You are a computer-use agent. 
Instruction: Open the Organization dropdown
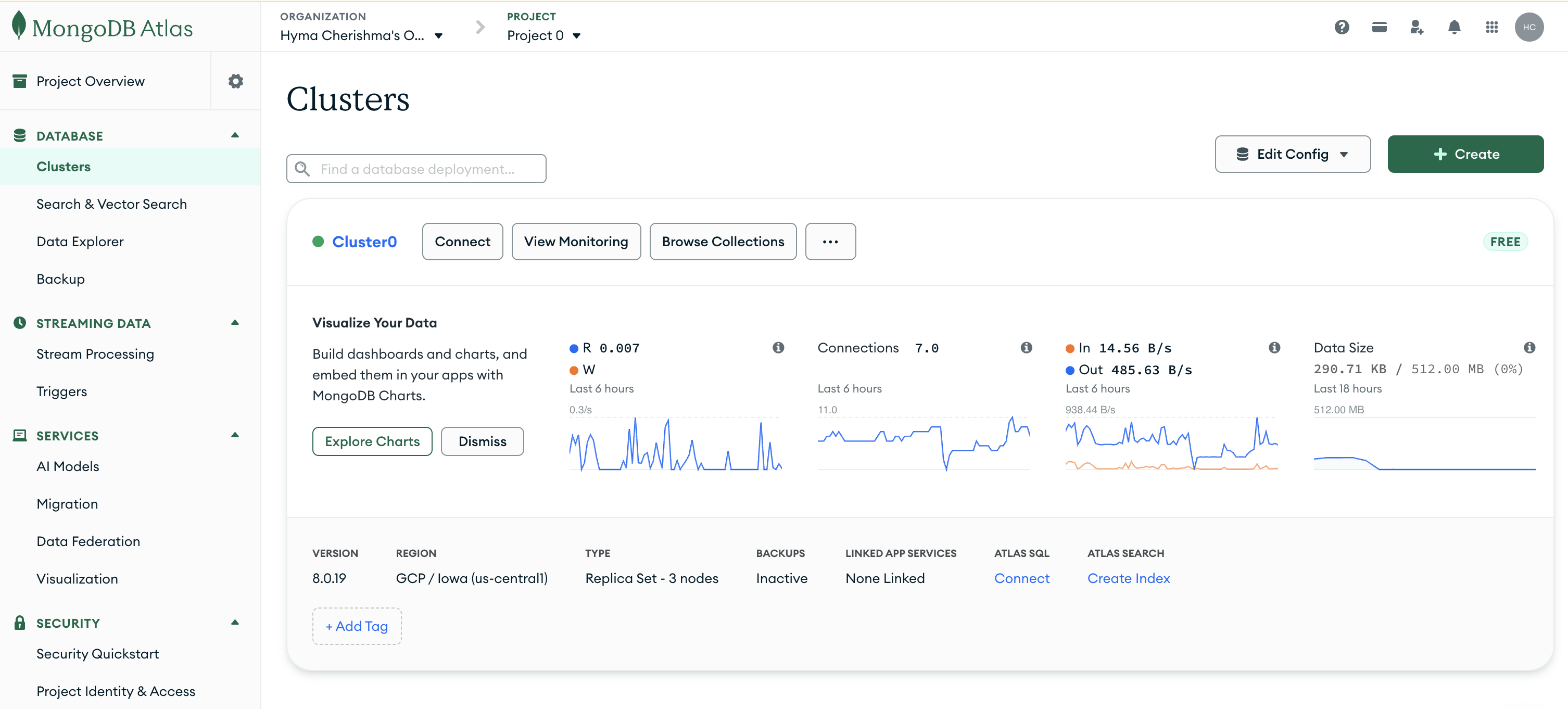click(361, 35)
